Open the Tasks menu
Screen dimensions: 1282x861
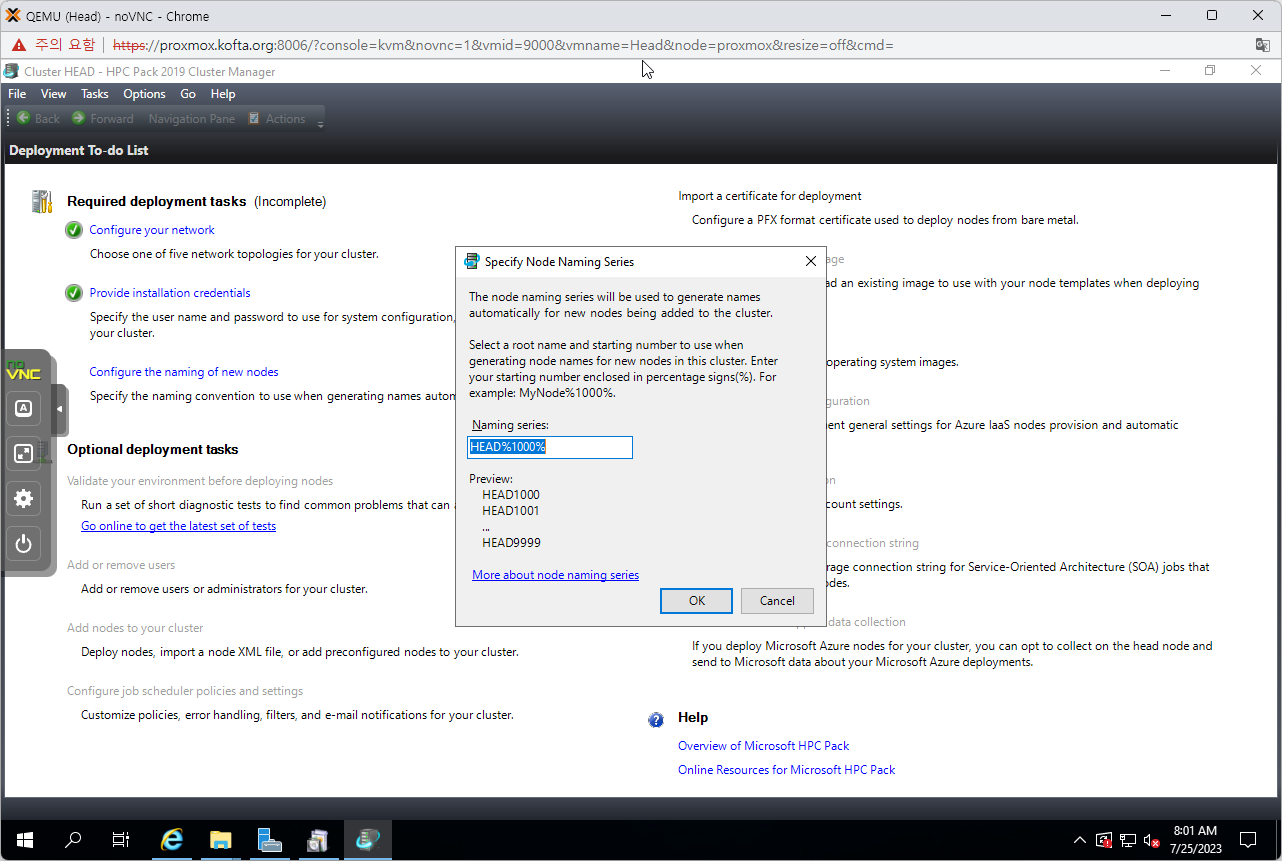(x=95, y=94)
